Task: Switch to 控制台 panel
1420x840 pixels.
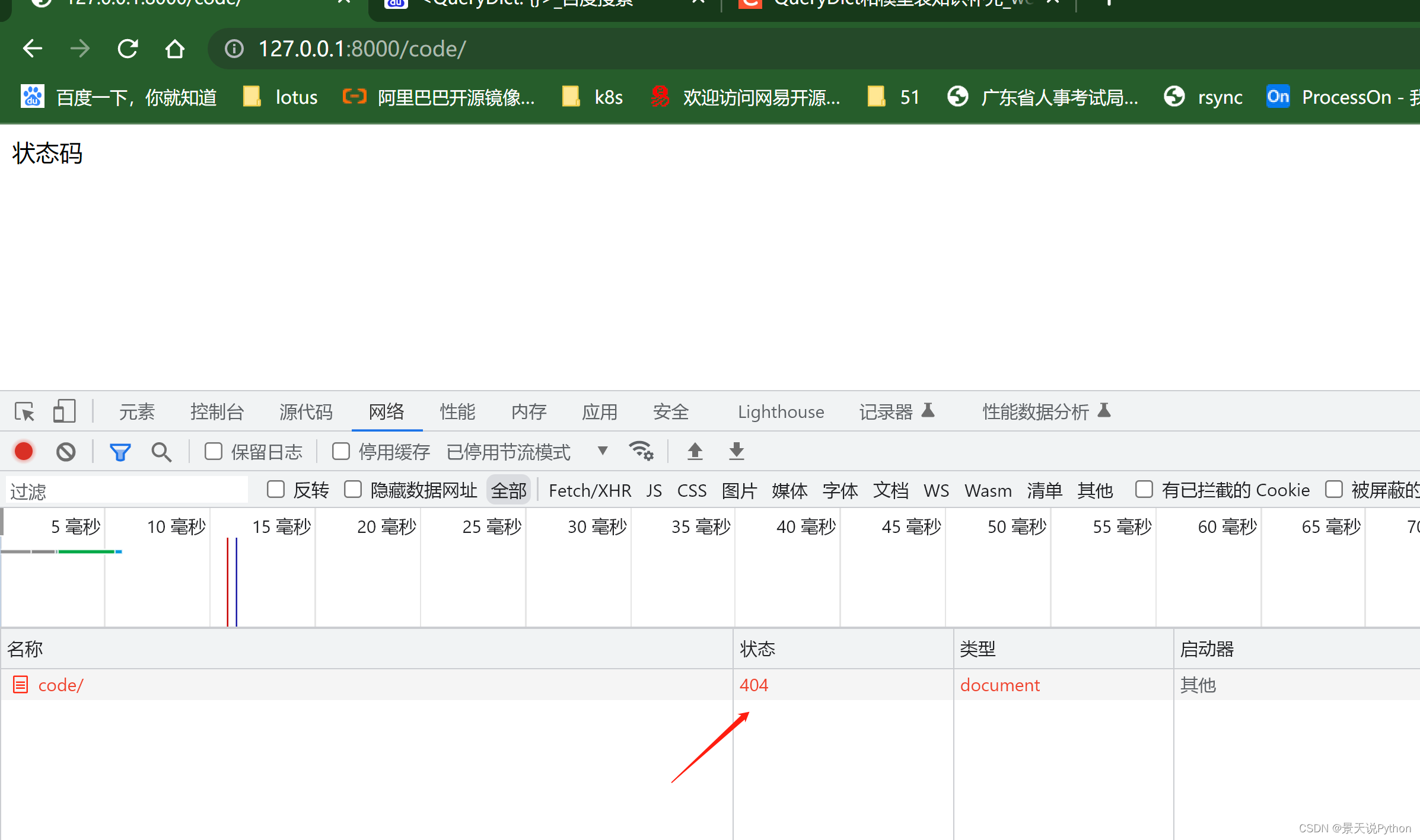Action: [216, 412]
